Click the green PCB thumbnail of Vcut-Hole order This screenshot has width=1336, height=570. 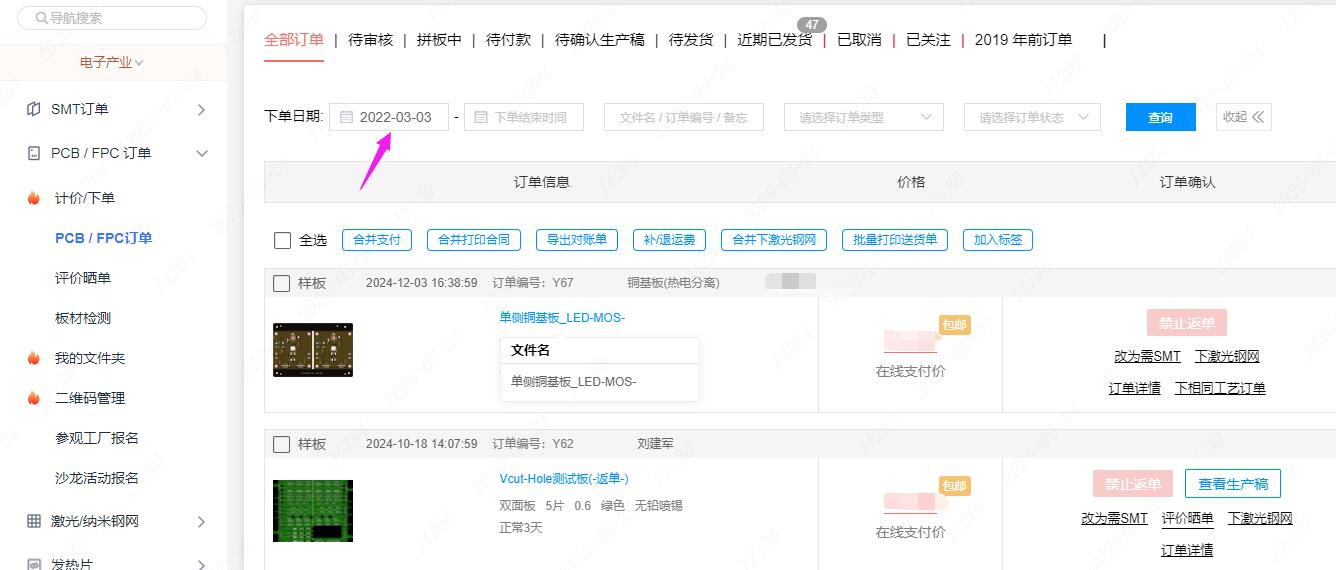pyautogui.click(x=312, y=510)
